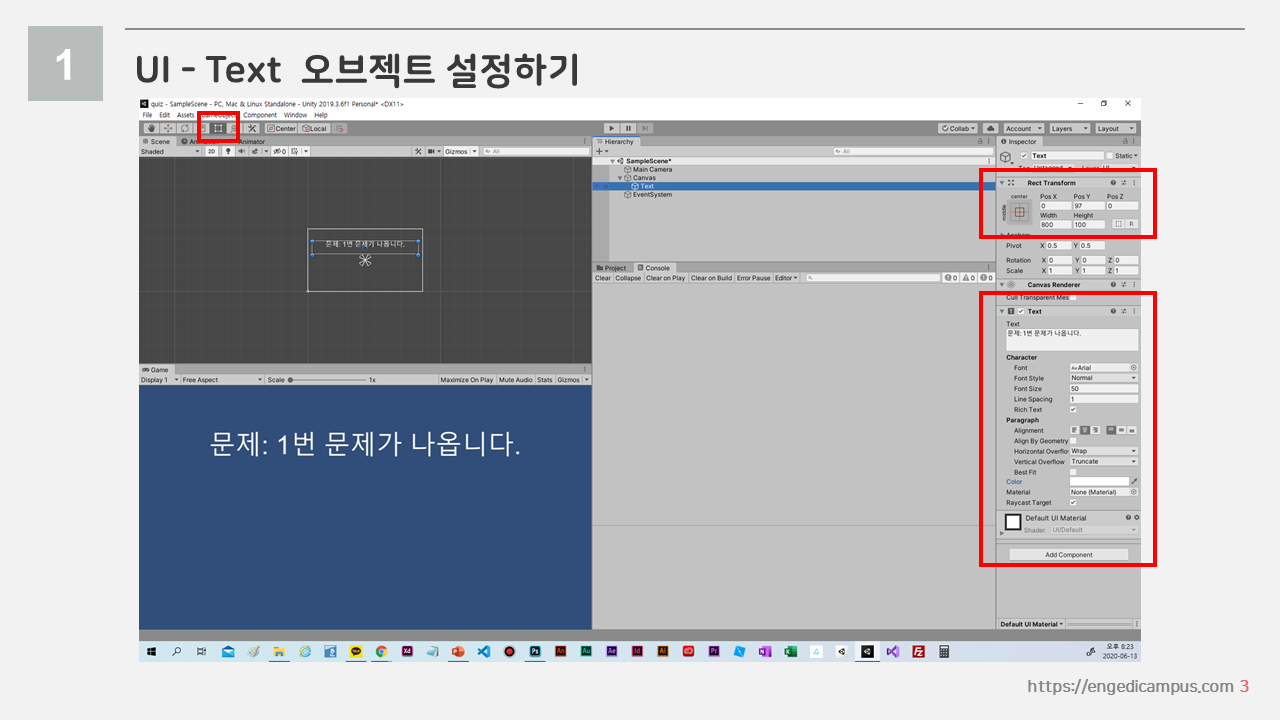
Task: Switch to the Scene tab
Action: pos(157,142)
